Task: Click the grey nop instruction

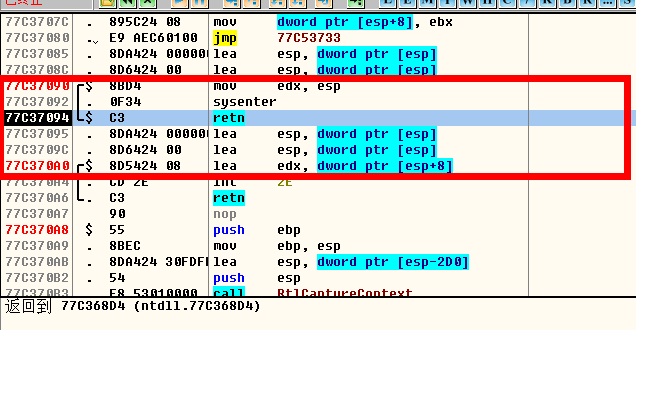Action: tap(225, 214)
